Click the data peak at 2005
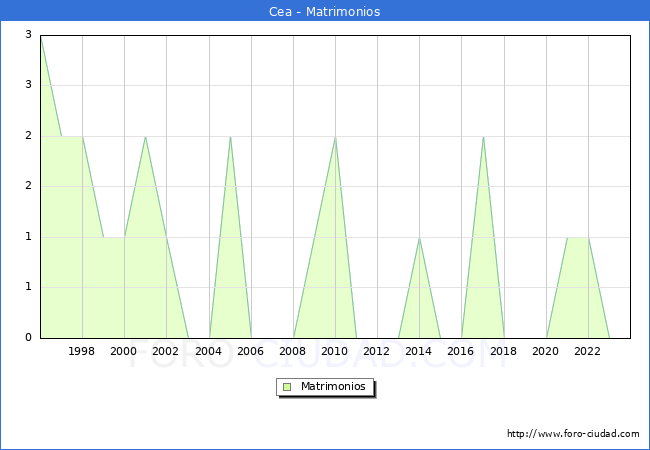 (x=230, y=136)
